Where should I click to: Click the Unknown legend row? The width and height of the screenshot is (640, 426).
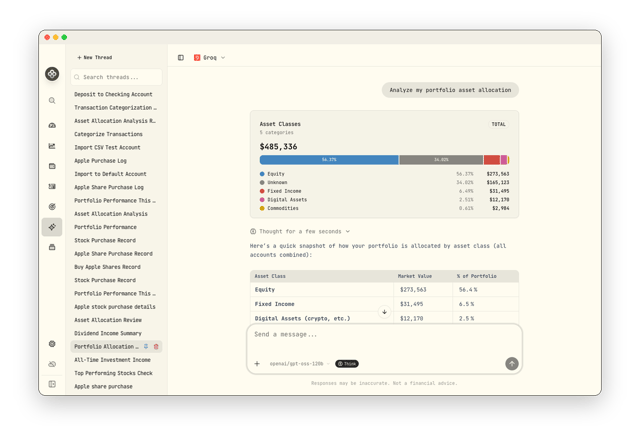pyautogui.click(x=384, y=182)
